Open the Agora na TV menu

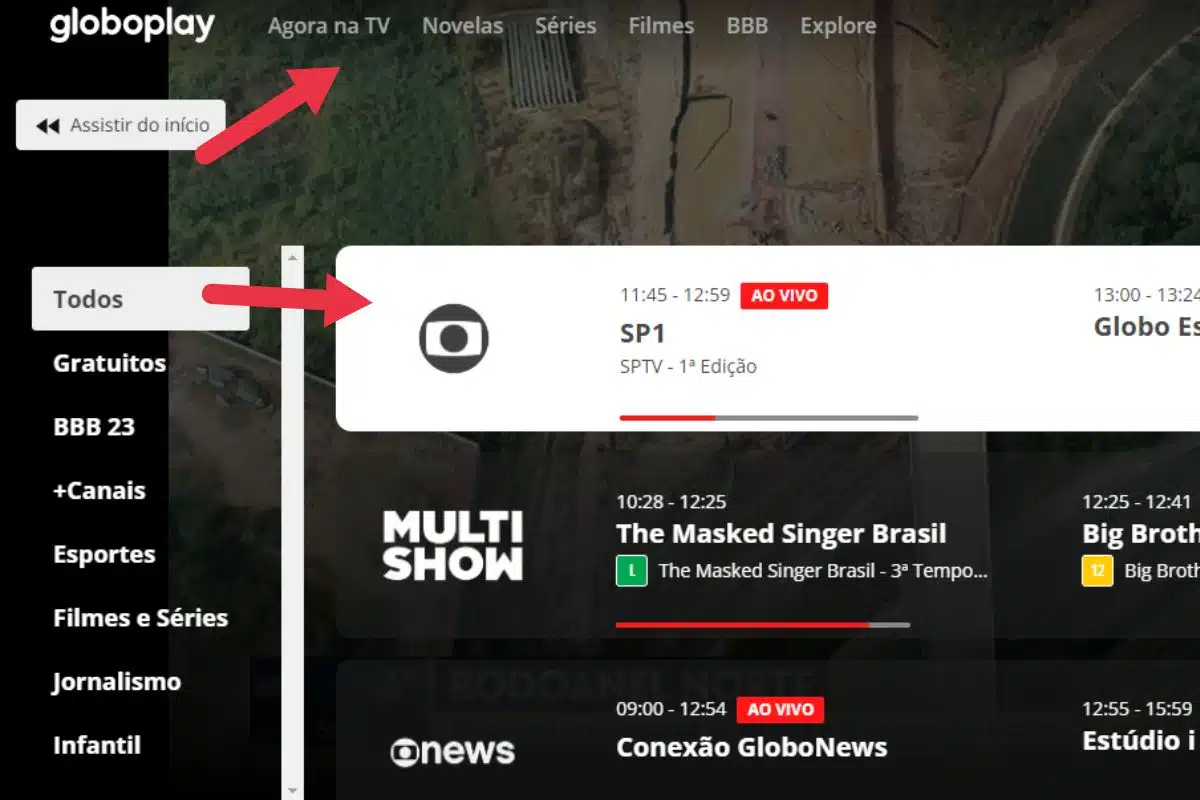click(x=329, y=26)
